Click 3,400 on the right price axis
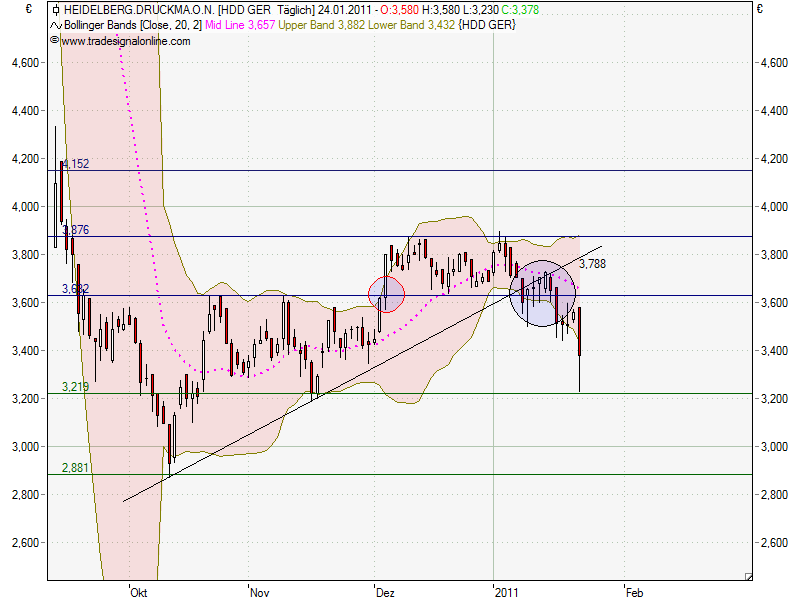 point(774,351)
